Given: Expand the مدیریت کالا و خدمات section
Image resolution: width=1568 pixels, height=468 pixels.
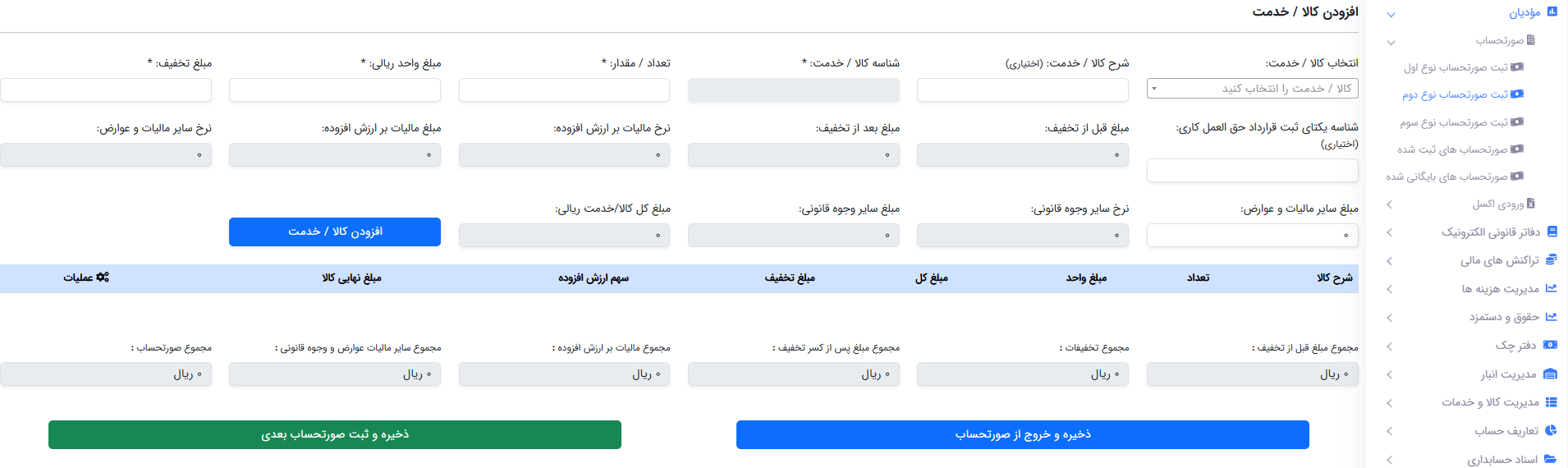Looking at the screenshot, I should (x=1389, y=403).
